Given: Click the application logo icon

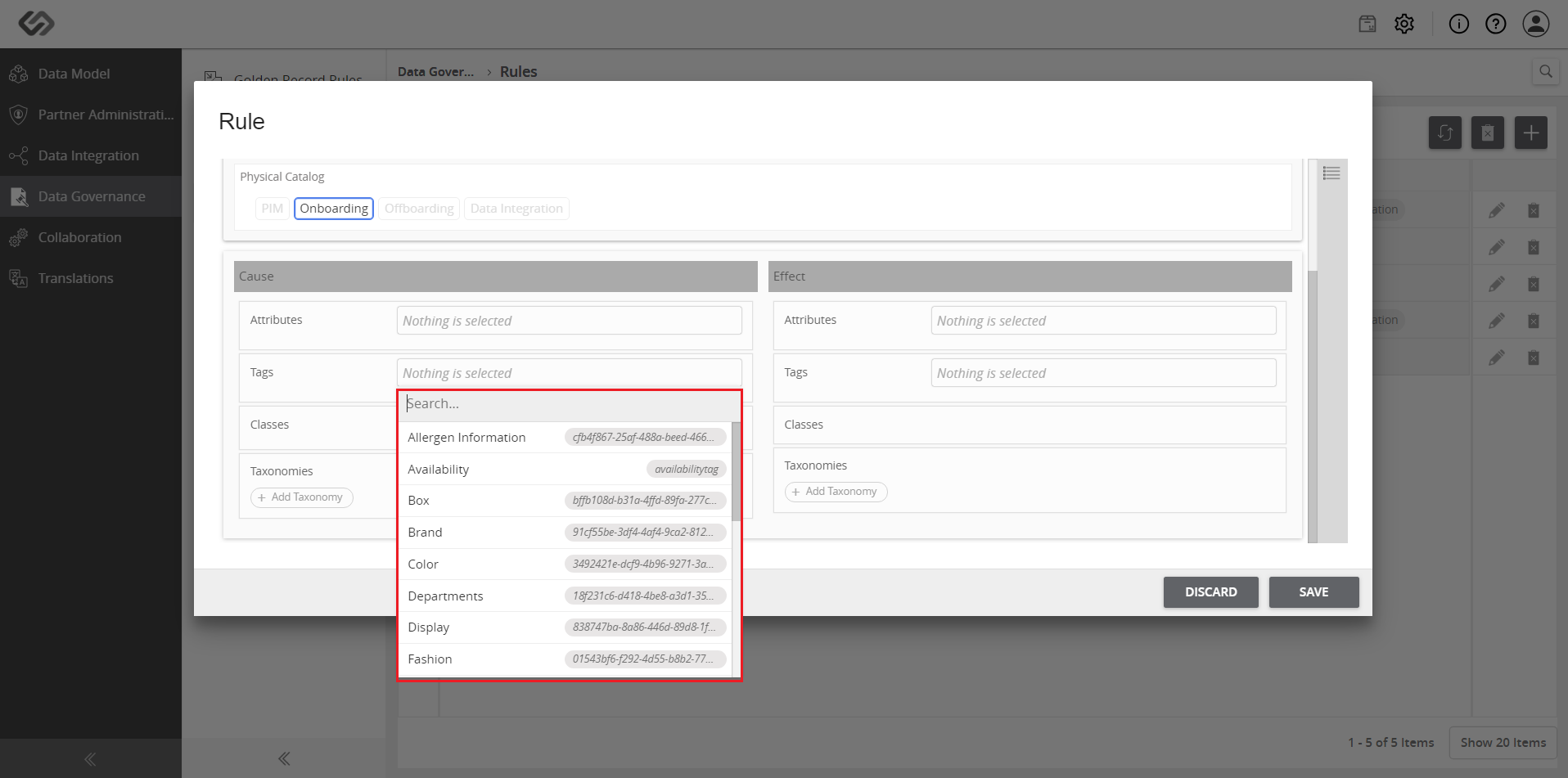Looking at the screenshot, I should point(36,24).
